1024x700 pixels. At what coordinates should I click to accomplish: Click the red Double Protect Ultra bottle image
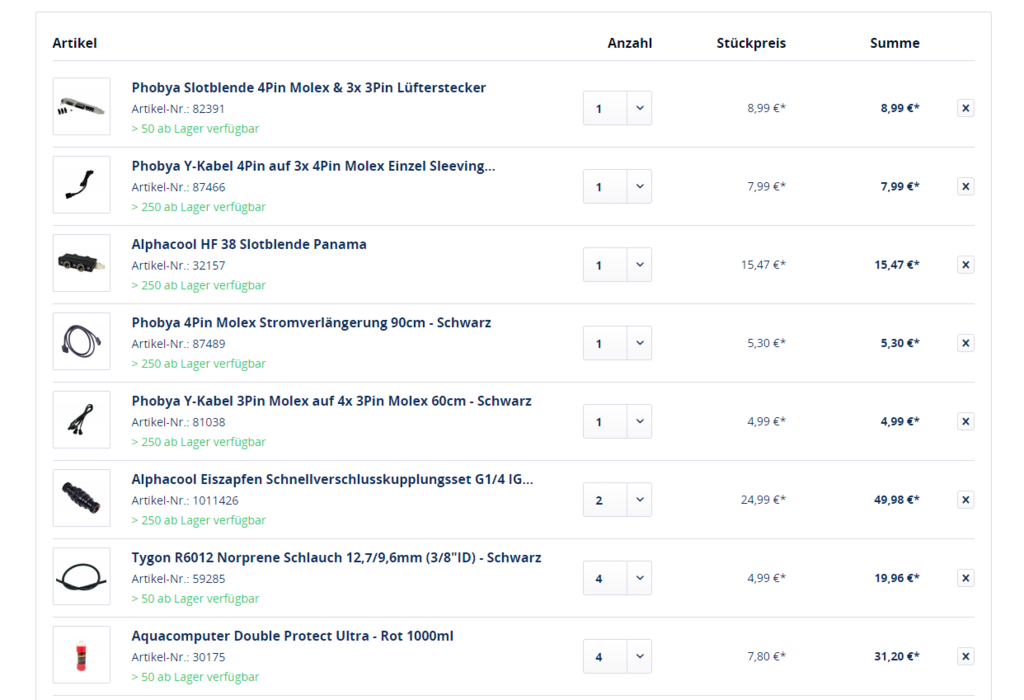tap(81, 655)
